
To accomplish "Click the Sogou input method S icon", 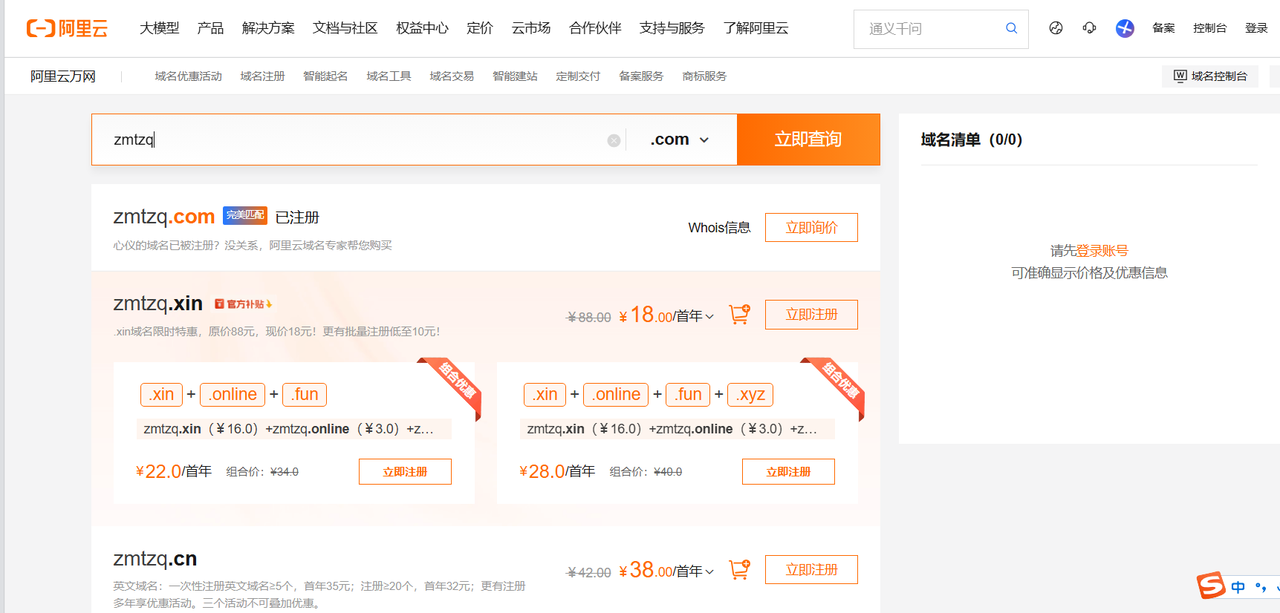I will [1212, 586].
